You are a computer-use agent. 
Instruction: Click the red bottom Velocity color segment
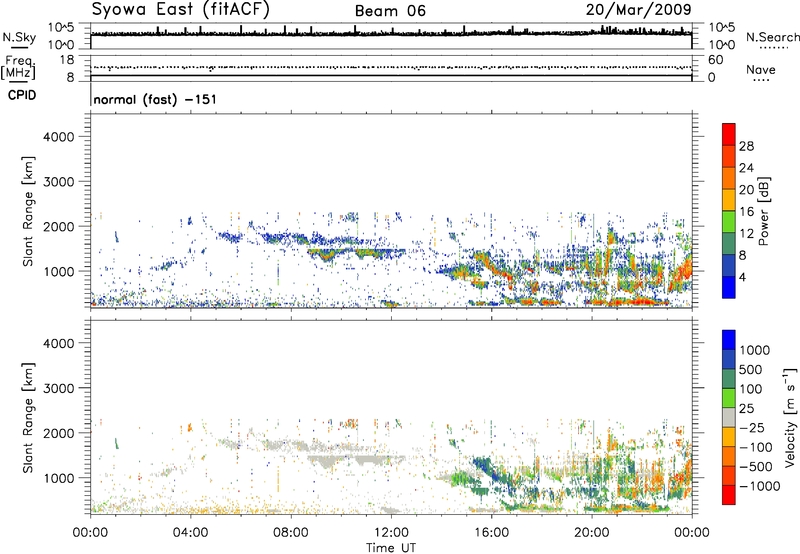(x=729, y=495)
